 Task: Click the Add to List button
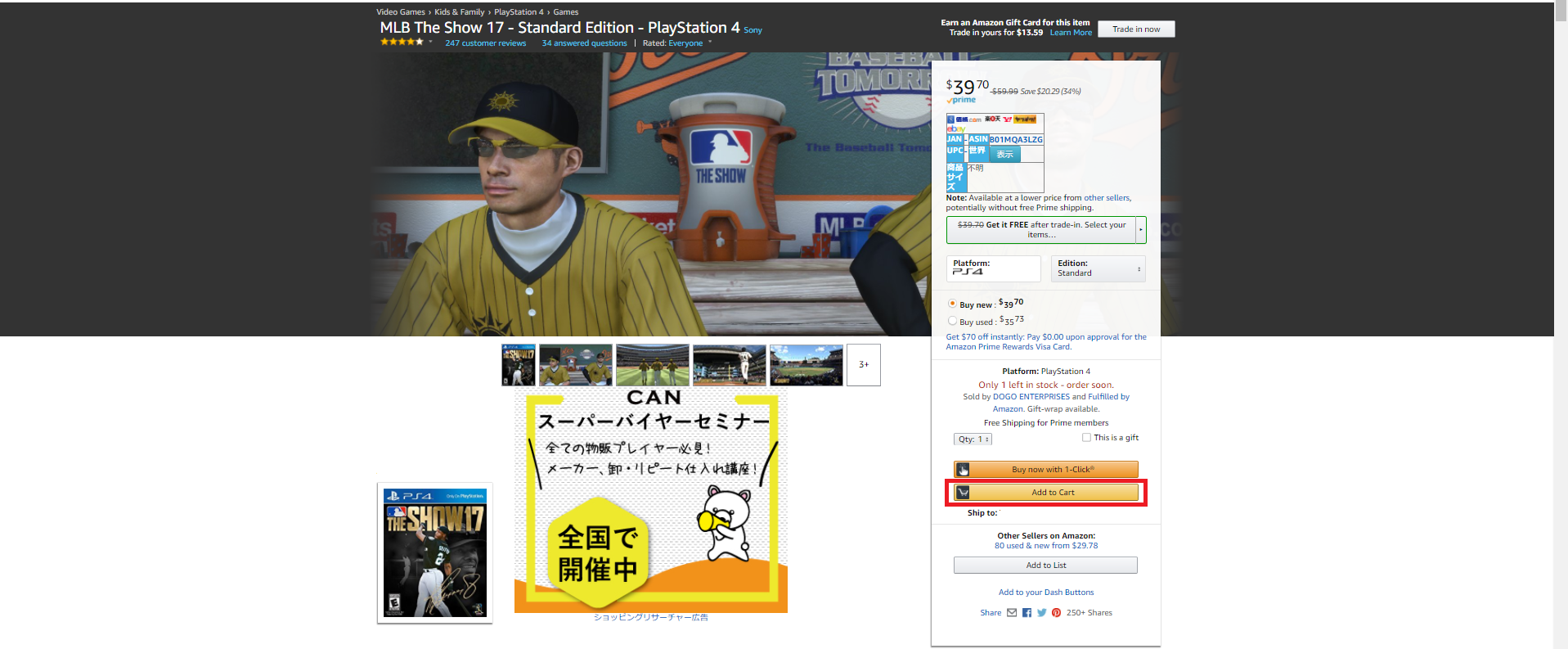click(1046, 566)
